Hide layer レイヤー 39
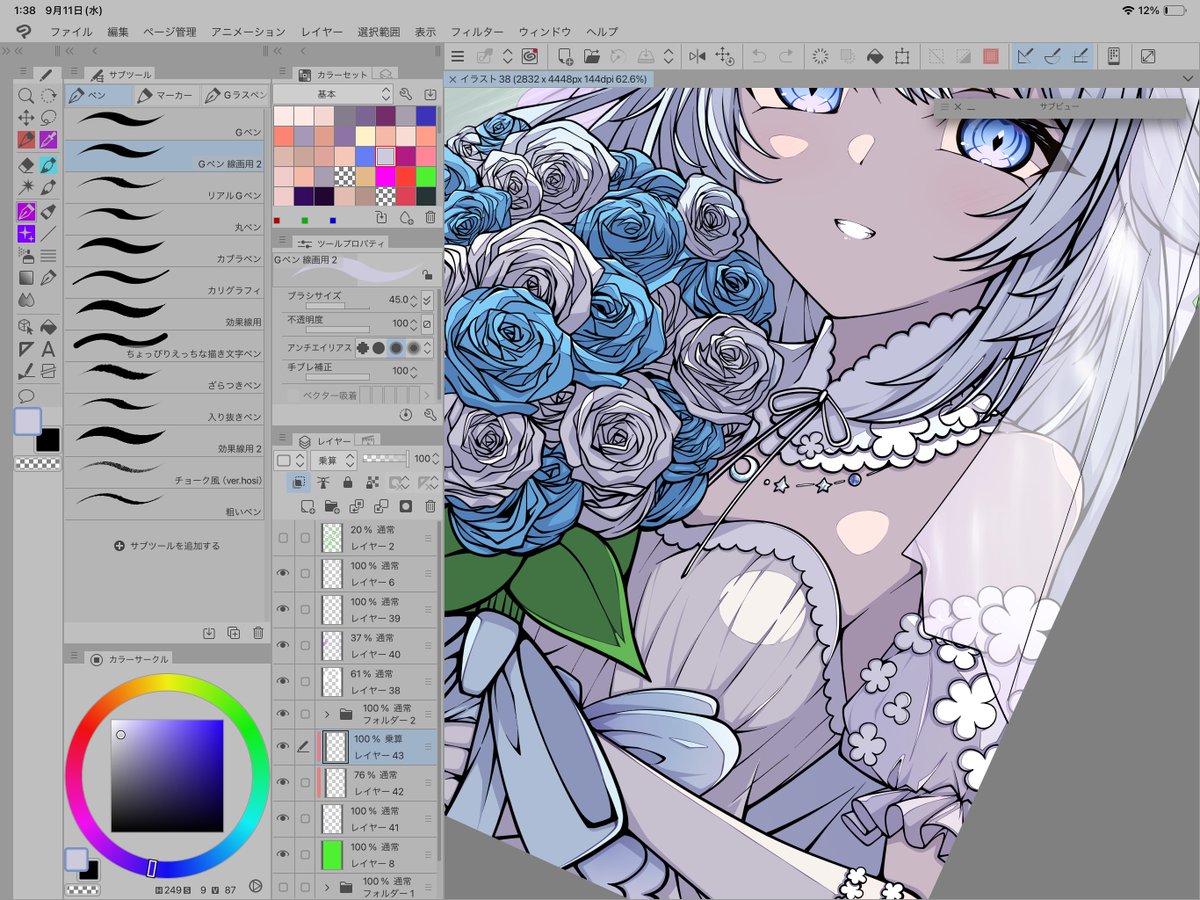This screenshot has height=900, width=1200. (x=283, y=609)
